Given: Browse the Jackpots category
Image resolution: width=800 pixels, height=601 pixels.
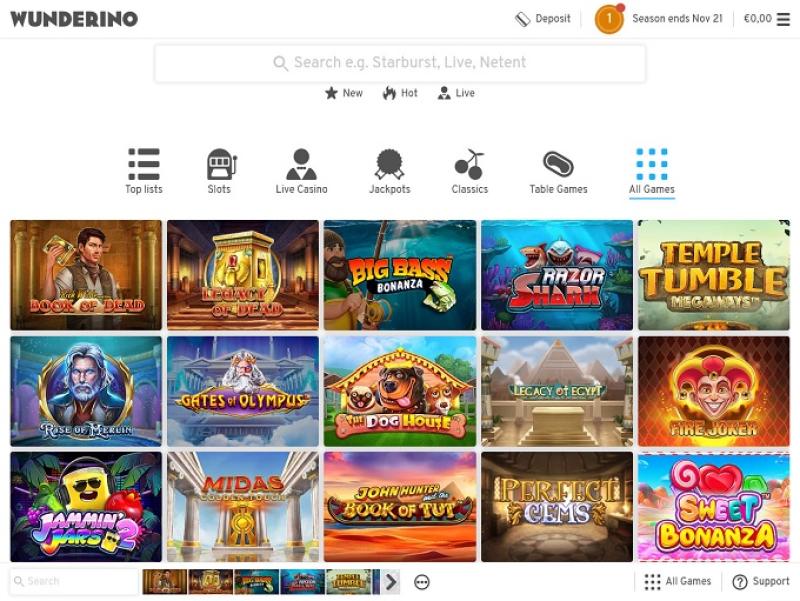Looking at the screenshot, I should (389, 171).
